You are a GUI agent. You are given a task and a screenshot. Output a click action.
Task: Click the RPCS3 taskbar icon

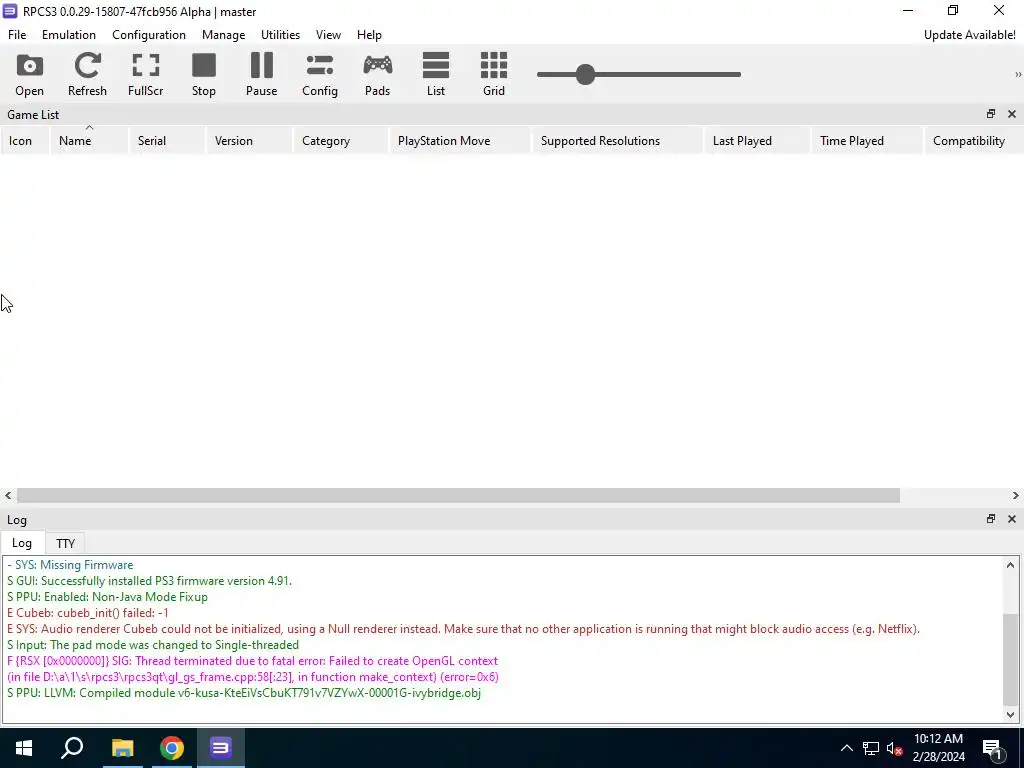221,748
